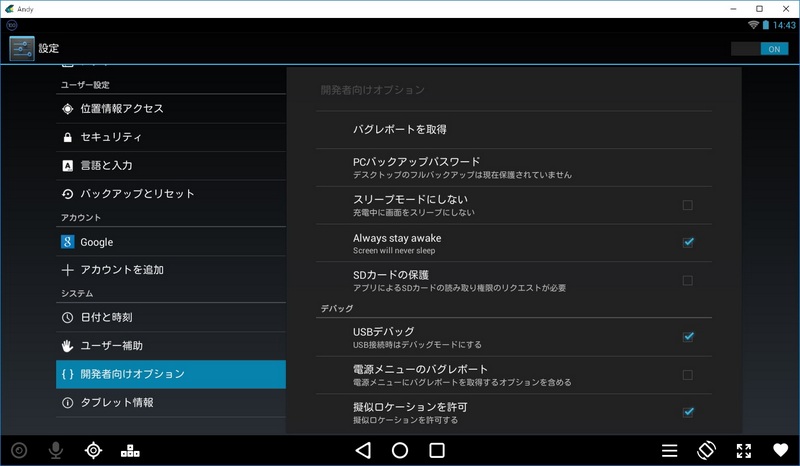Uncheck Always stay awake checkbox
The width and height of the screenshot is (800, 466).
coord(688,242)
